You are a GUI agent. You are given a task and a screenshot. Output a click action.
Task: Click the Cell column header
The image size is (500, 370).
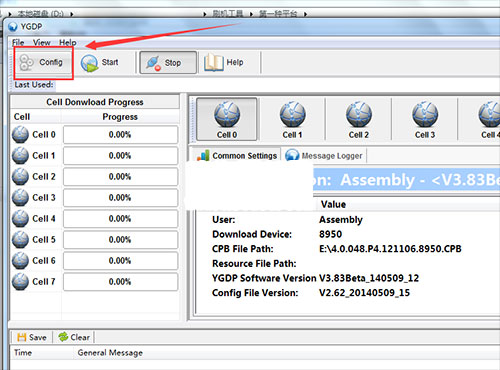[x=36, y=117]
